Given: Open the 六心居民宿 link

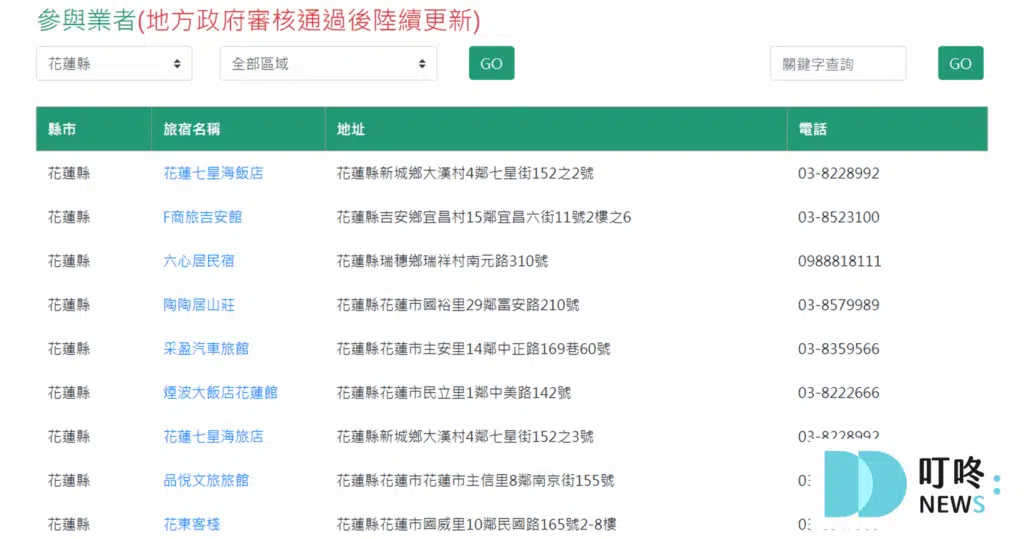Looking at the screenshot, I should [199, 261].
